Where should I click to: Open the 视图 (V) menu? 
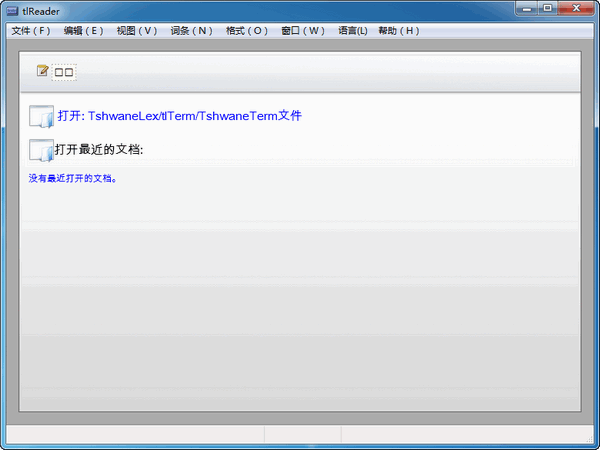tap(137, 31)
